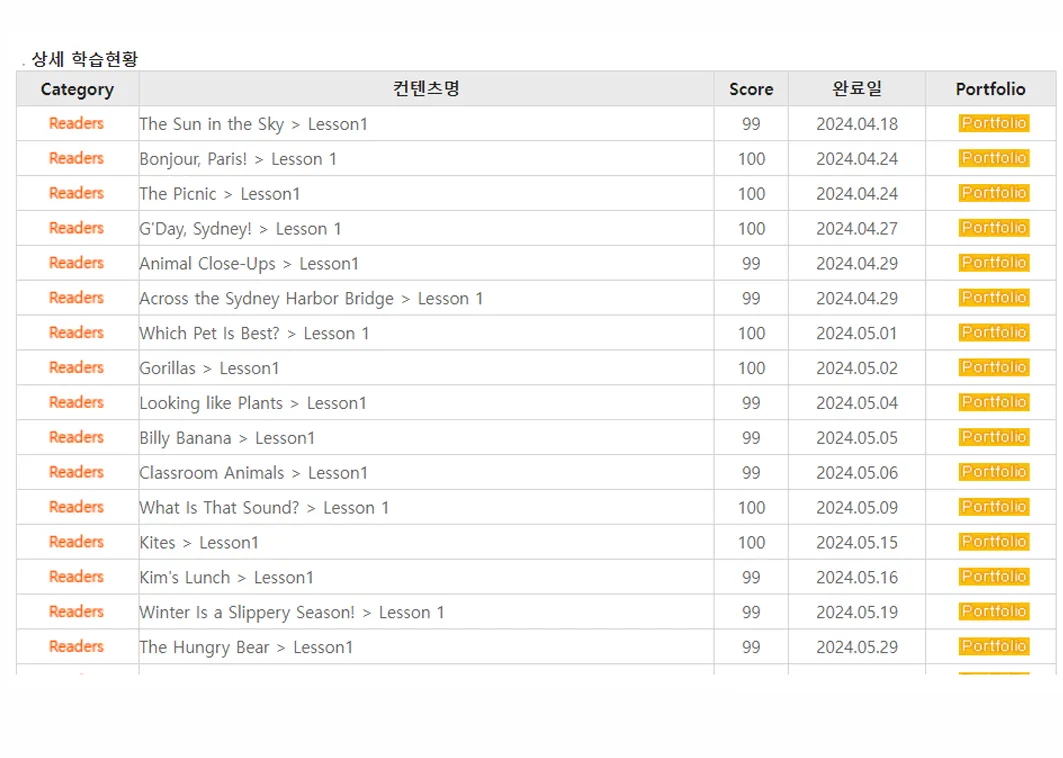
Task: Click the 'The Picnic > Lesson1' title
Action: click(x=220, y=194)
